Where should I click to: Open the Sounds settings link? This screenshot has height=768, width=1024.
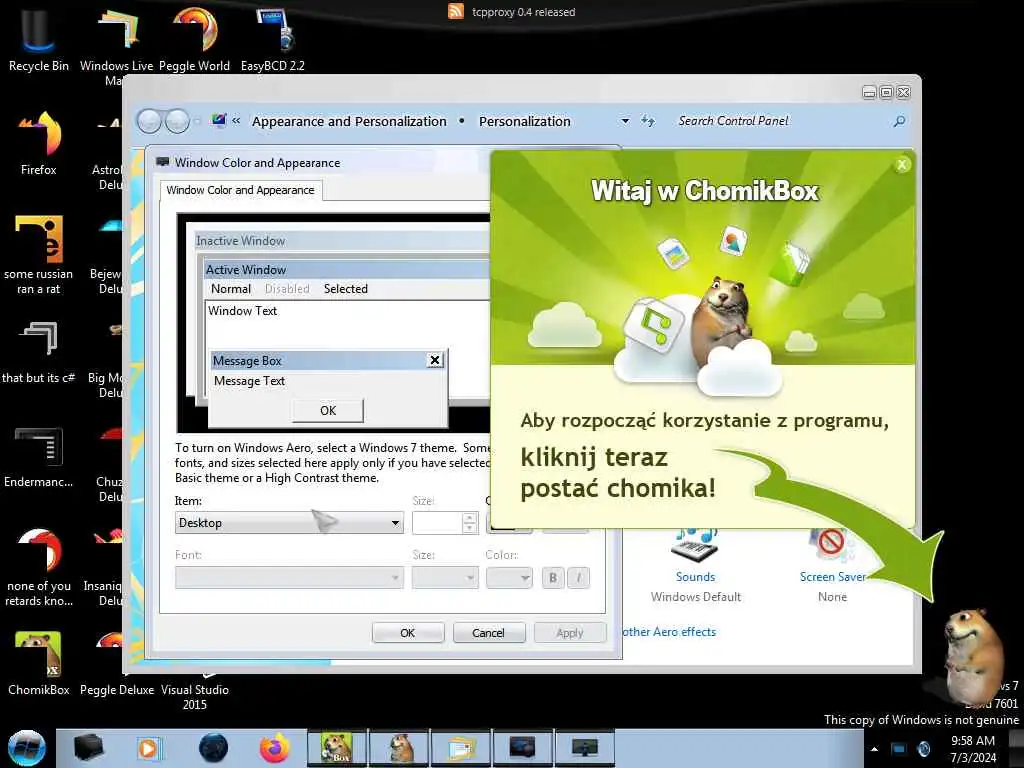(x=696, y=577)
